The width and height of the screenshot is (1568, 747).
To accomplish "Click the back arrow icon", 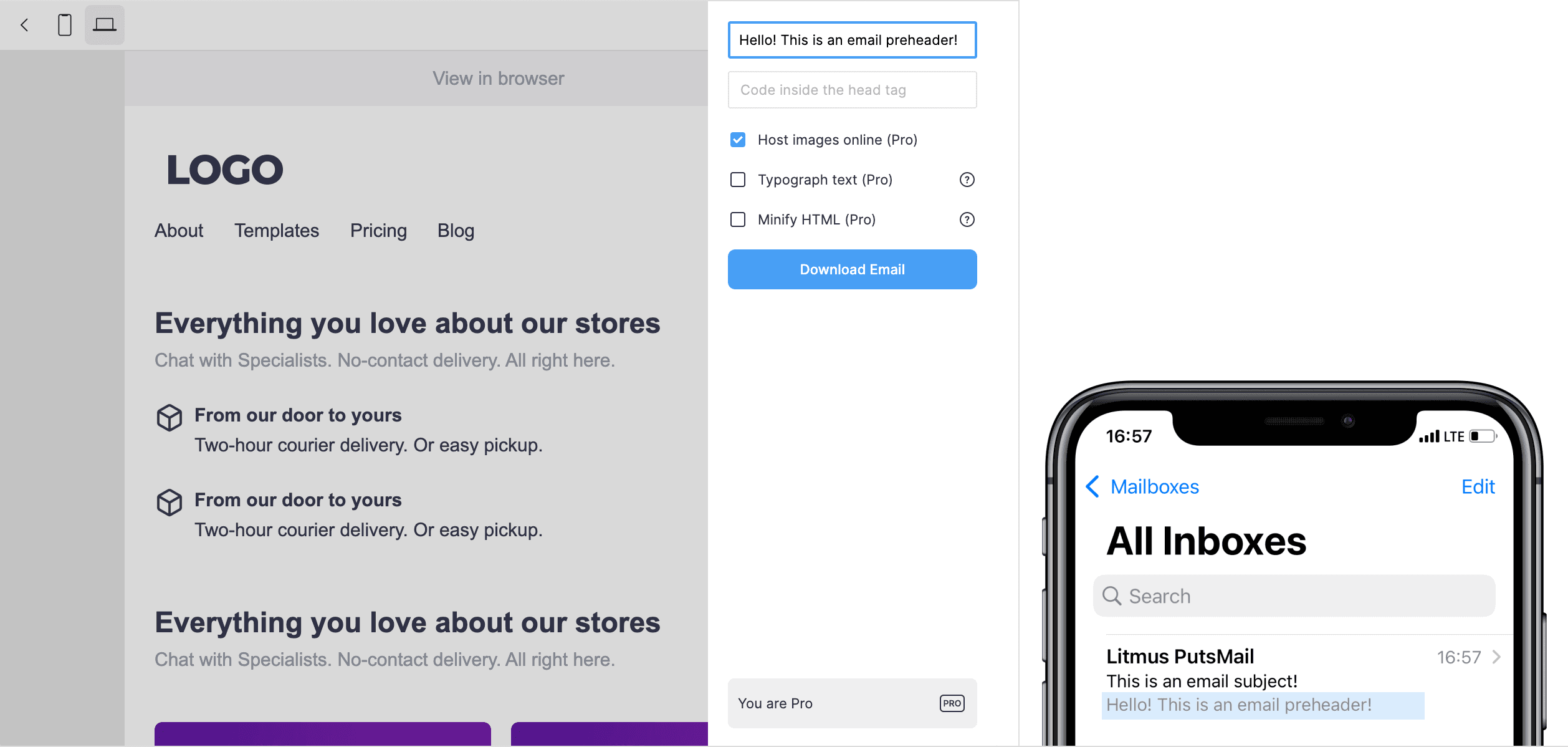I will [x=25, y=25].
